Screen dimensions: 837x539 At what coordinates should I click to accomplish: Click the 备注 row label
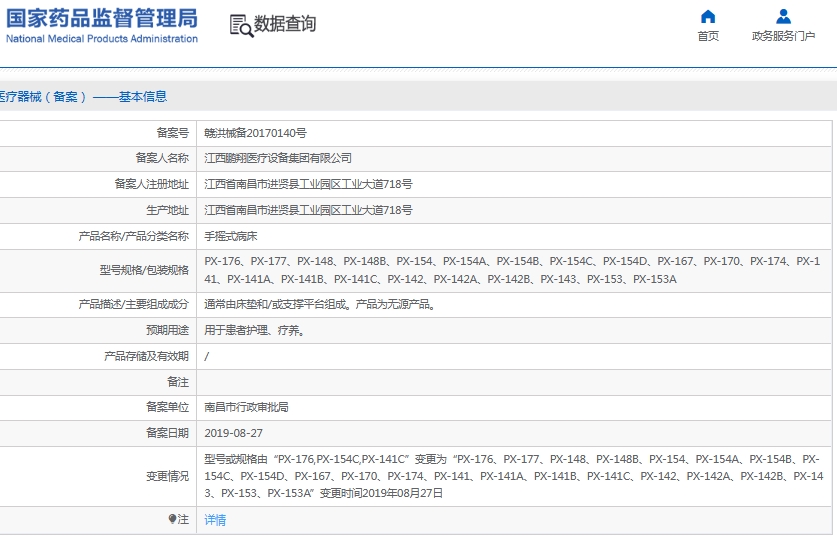[178, 382]
